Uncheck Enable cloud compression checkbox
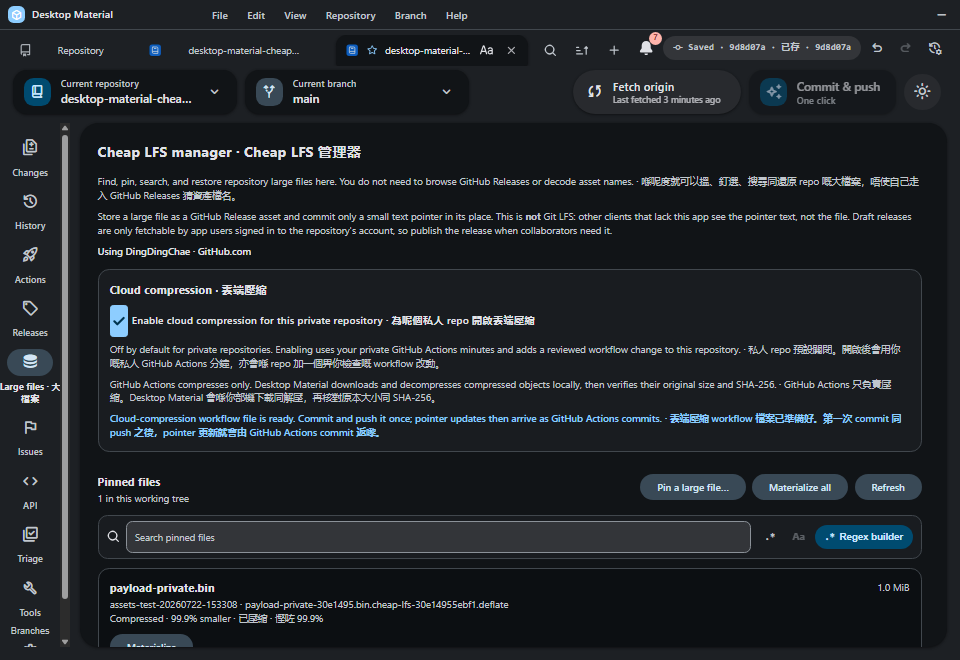 (x=119, y=321)
